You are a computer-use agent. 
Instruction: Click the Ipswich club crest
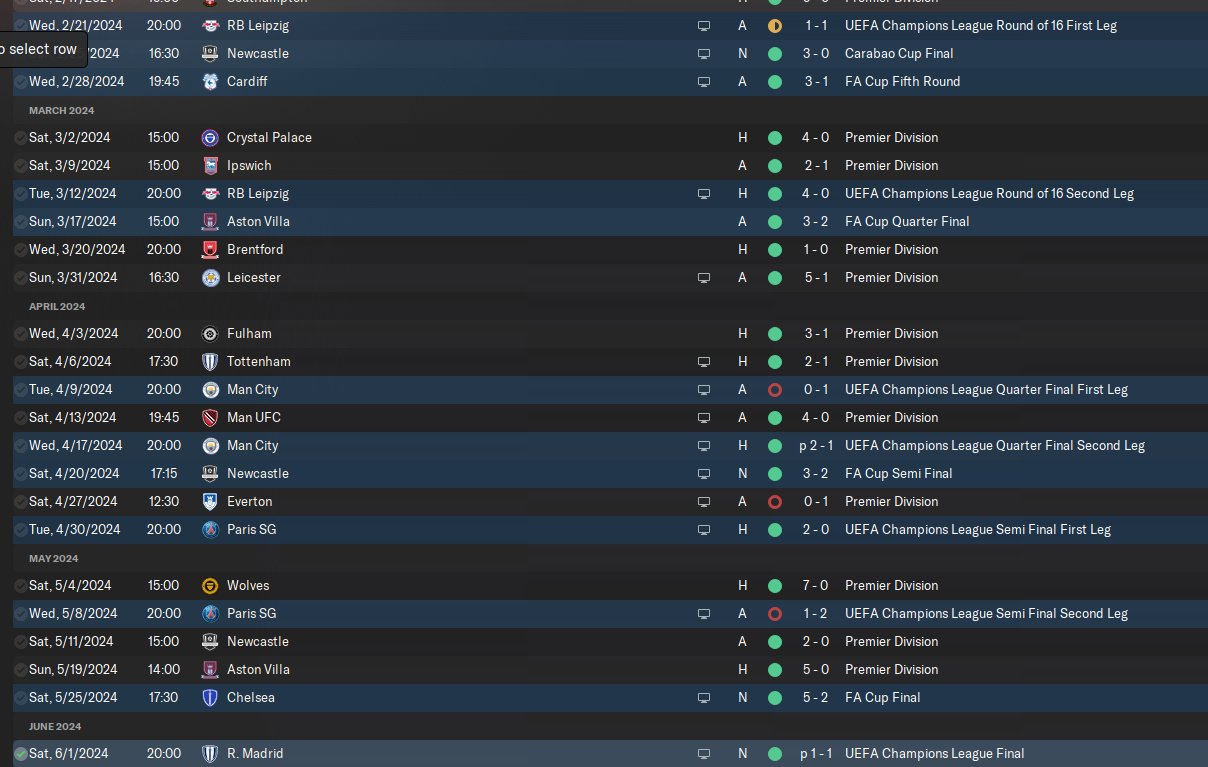[x=210, y=165]
